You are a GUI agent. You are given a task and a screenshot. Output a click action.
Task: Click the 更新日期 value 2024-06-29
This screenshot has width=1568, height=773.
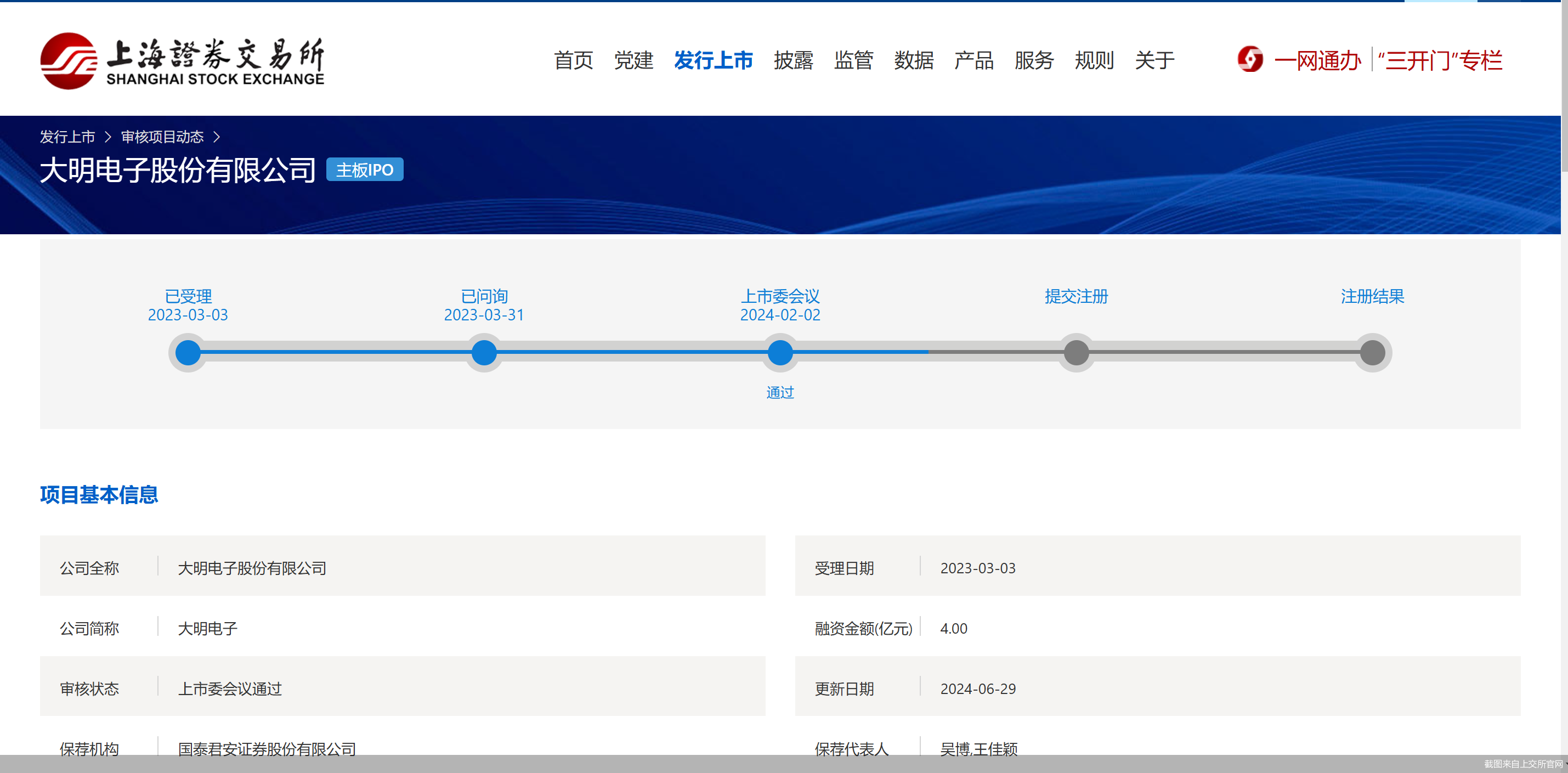click(977, 688)
